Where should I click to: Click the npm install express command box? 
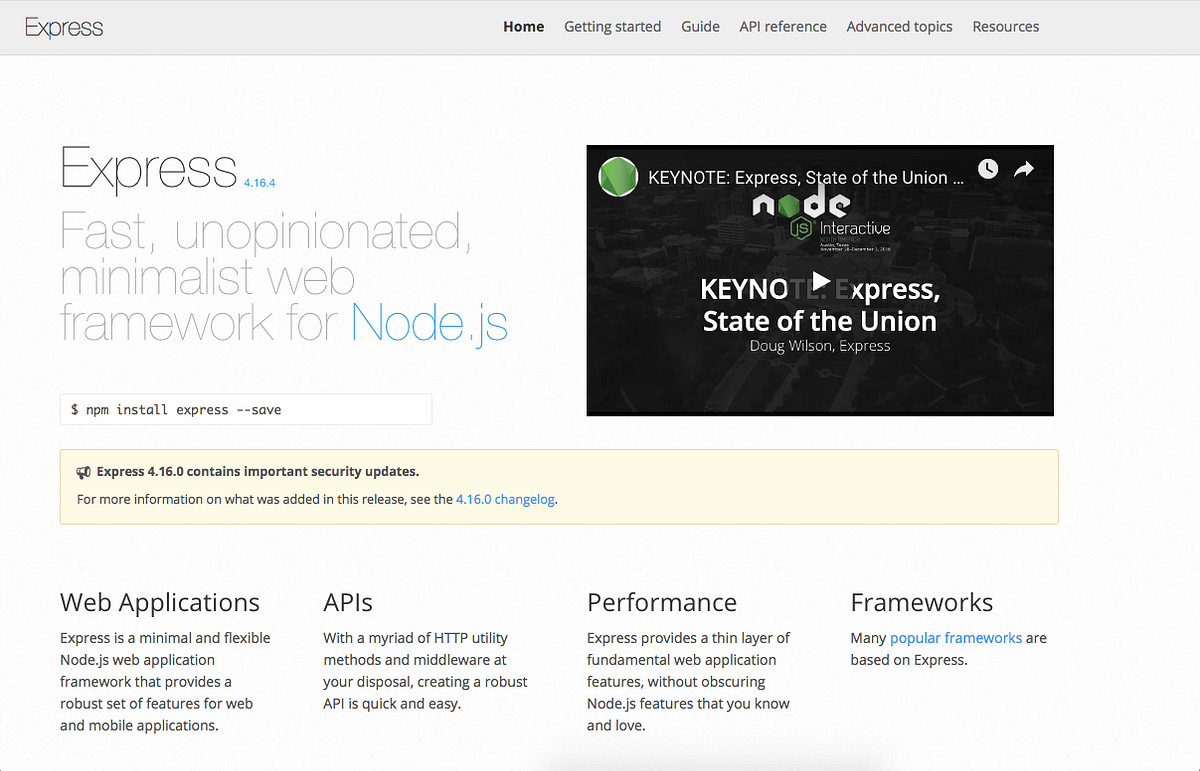(245, 409)
